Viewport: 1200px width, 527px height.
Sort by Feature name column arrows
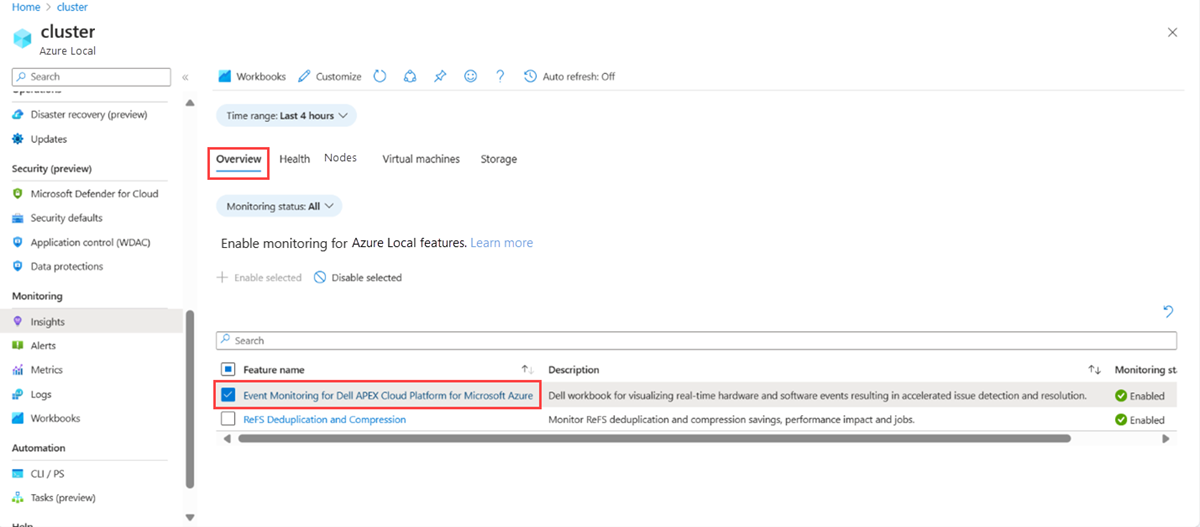tap(528, 370)
